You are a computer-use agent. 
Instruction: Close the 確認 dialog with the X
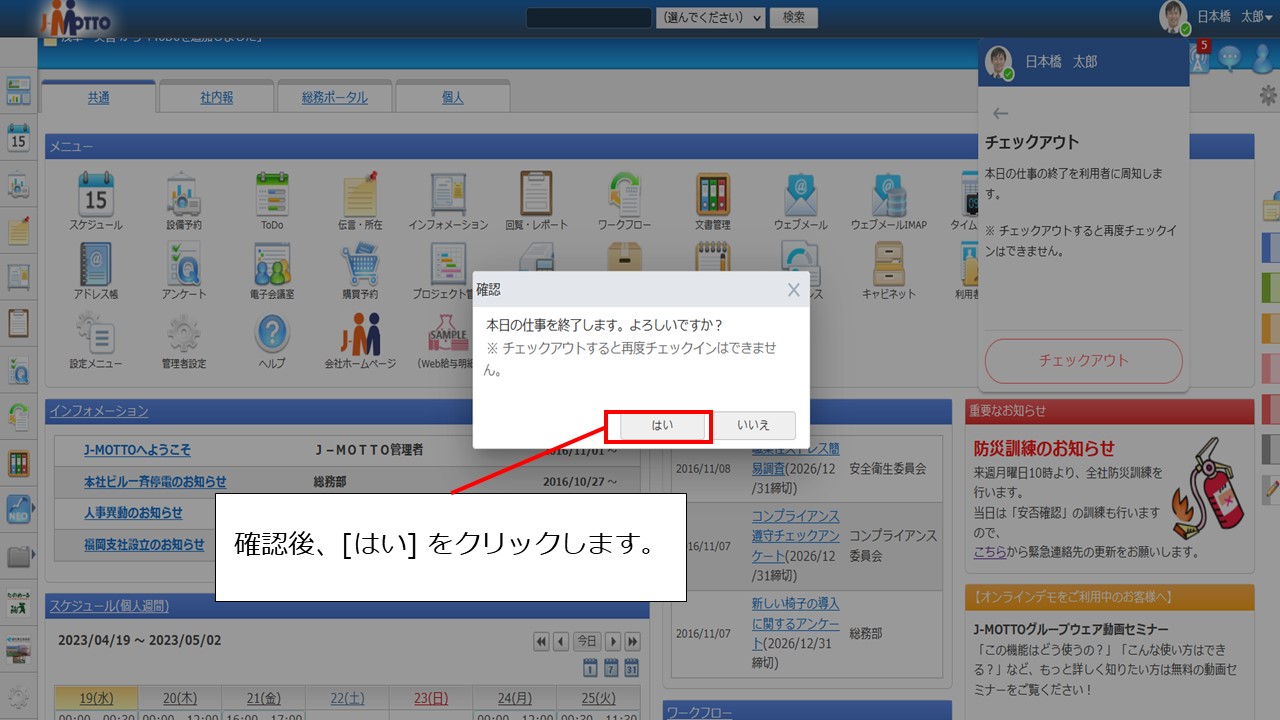click(x=793, y=289)
